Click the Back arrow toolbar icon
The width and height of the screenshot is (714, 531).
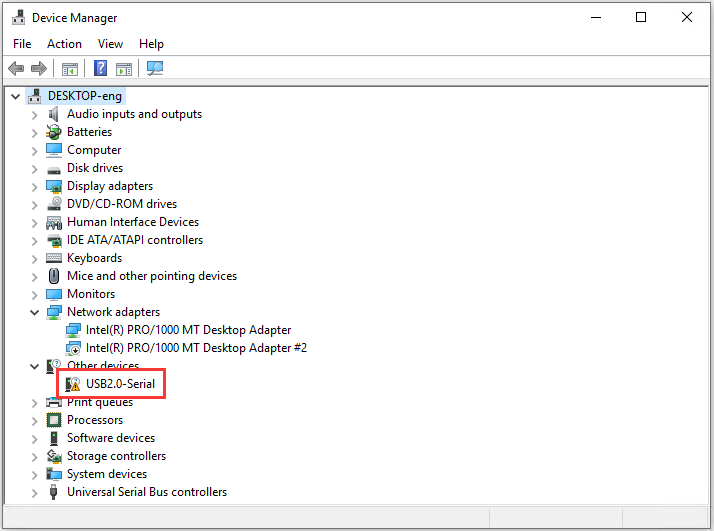pyautogui.click(x=16, y=69)
